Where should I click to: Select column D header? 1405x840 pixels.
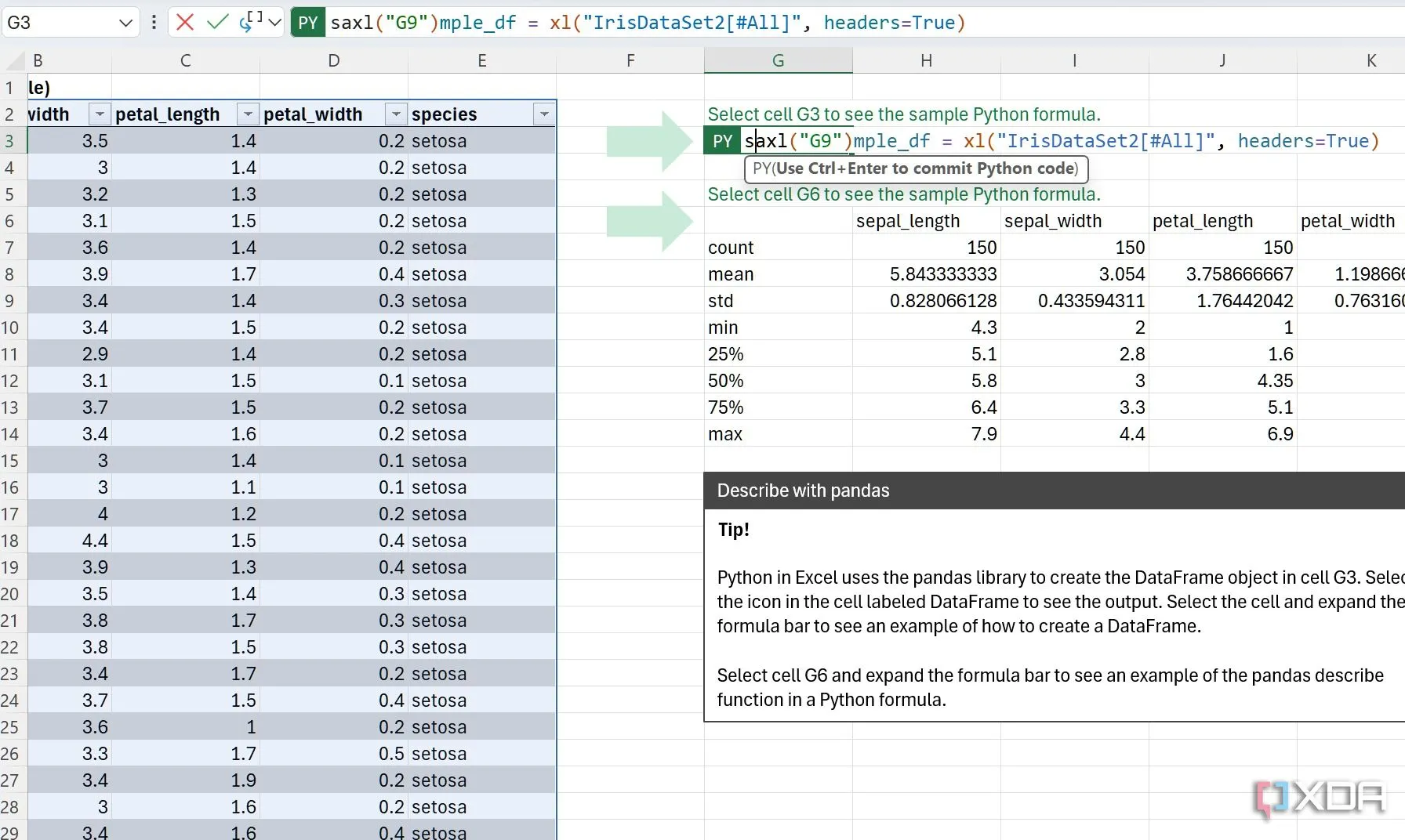[334, 60]
